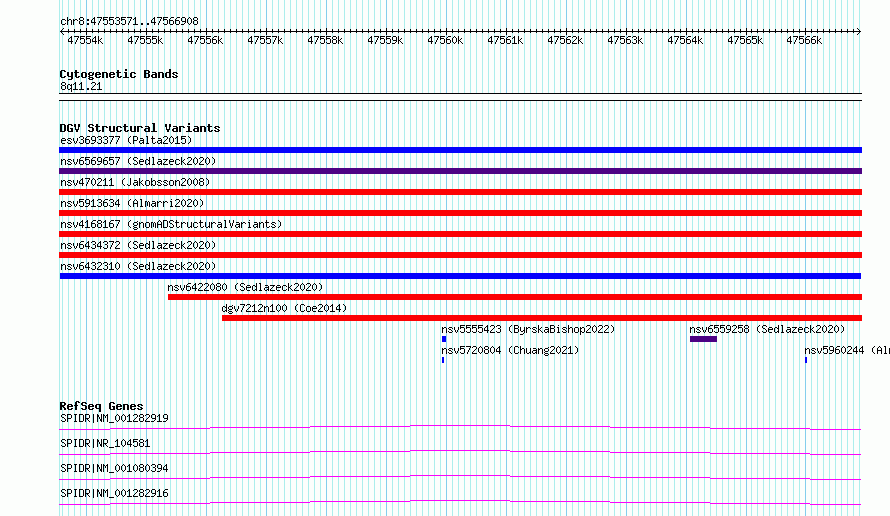Open the nsv6559258 (Sedlazeck2020) label
This screenshot has height=516, width=890.
point(767,329)
